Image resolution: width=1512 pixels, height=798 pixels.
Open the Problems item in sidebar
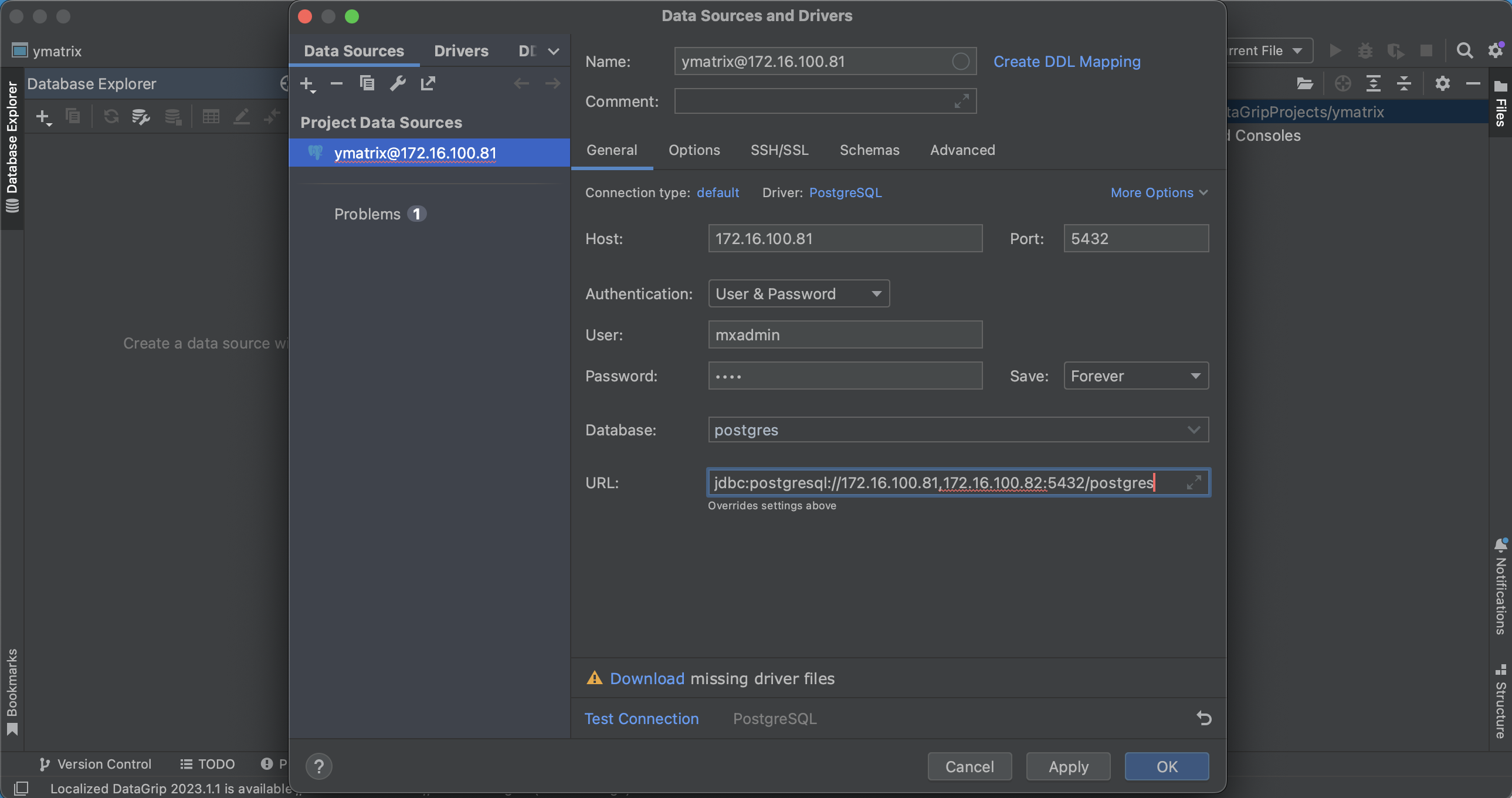pyautogui.click(x=380, y=214)
